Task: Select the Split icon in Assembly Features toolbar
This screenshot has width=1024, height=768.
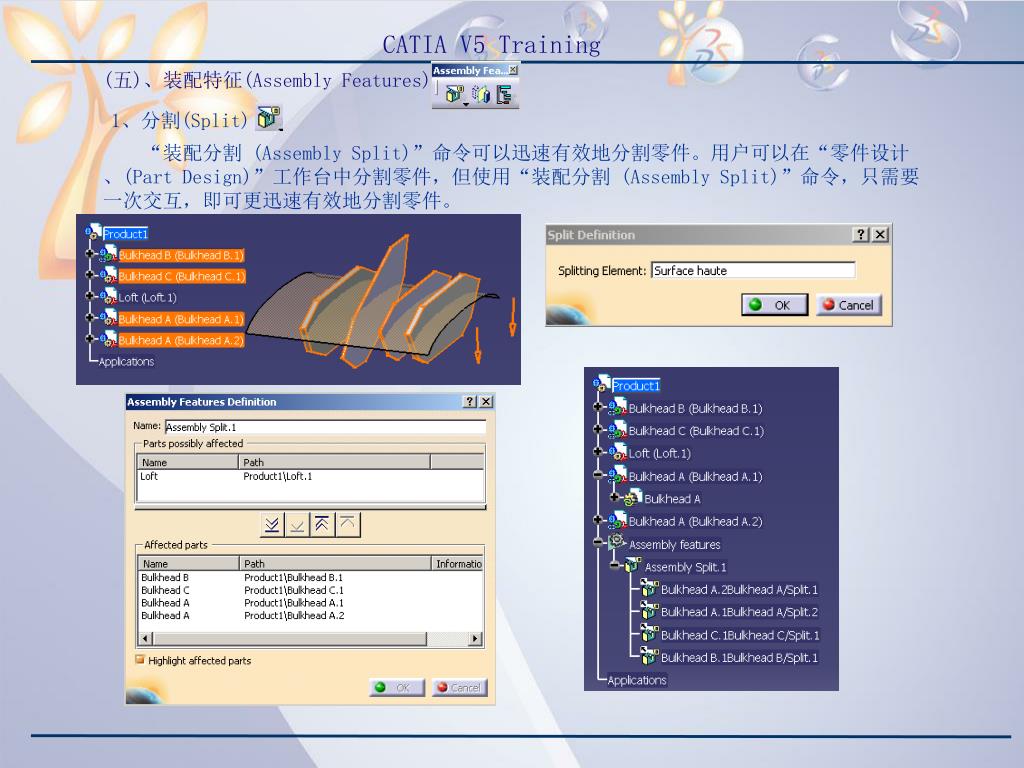Action: [455, 95]
